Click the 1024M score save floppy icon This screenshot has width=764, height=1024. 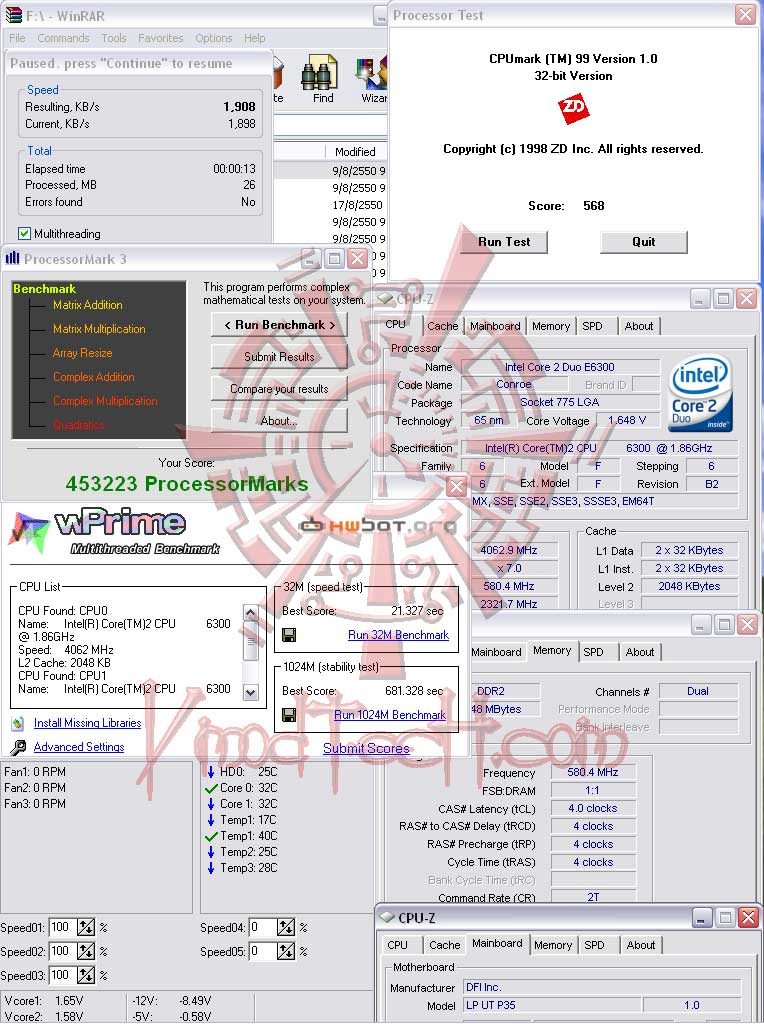click(x=289, y=715)
